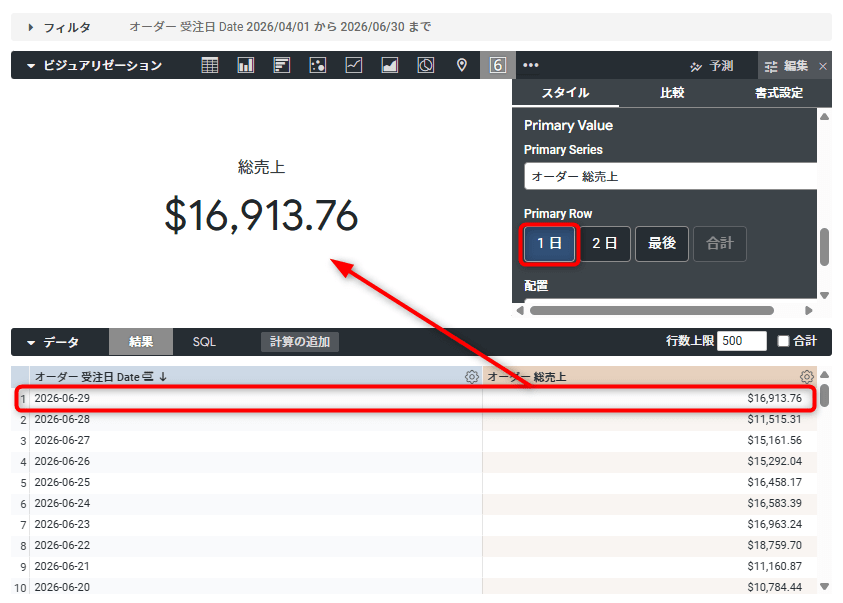Collapse the データ section

[x=31, y=342]
